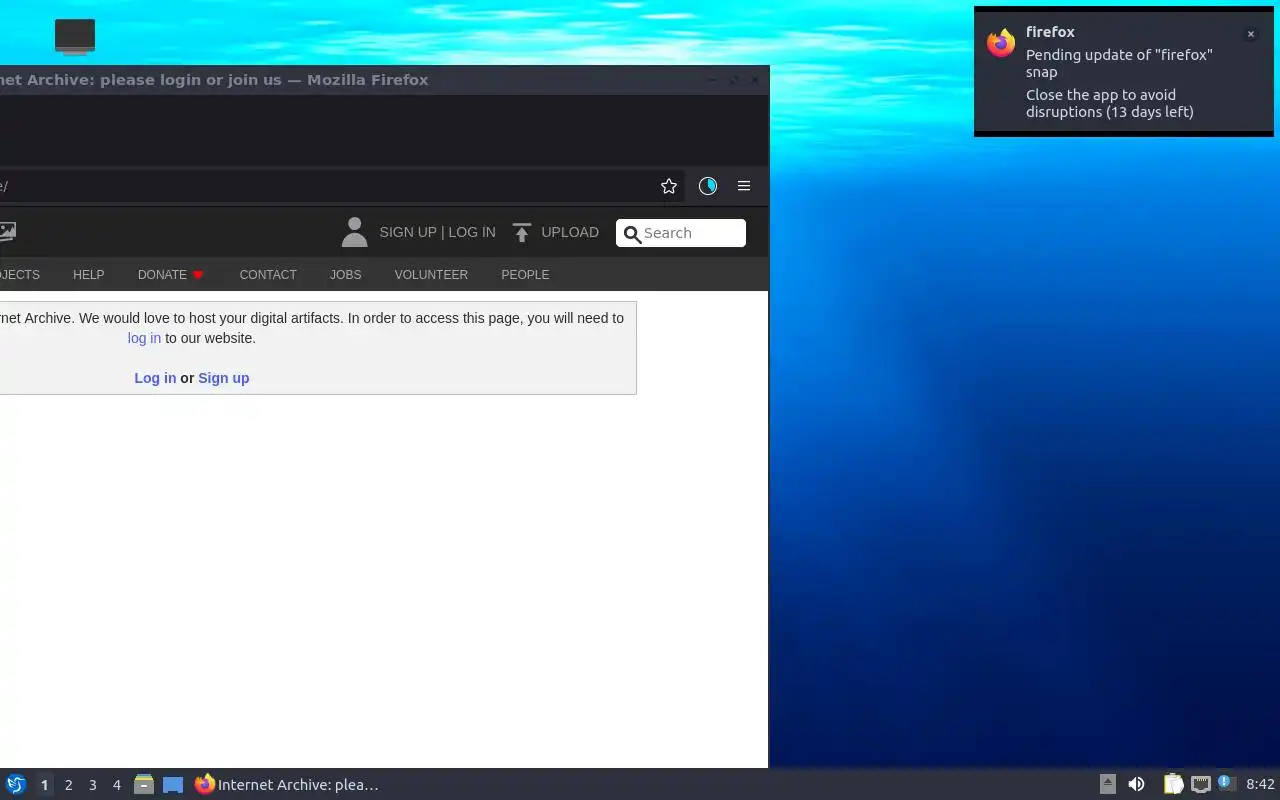Click the network connection tray icon
Screen dimensions: 1280x800
[1201, 784]
